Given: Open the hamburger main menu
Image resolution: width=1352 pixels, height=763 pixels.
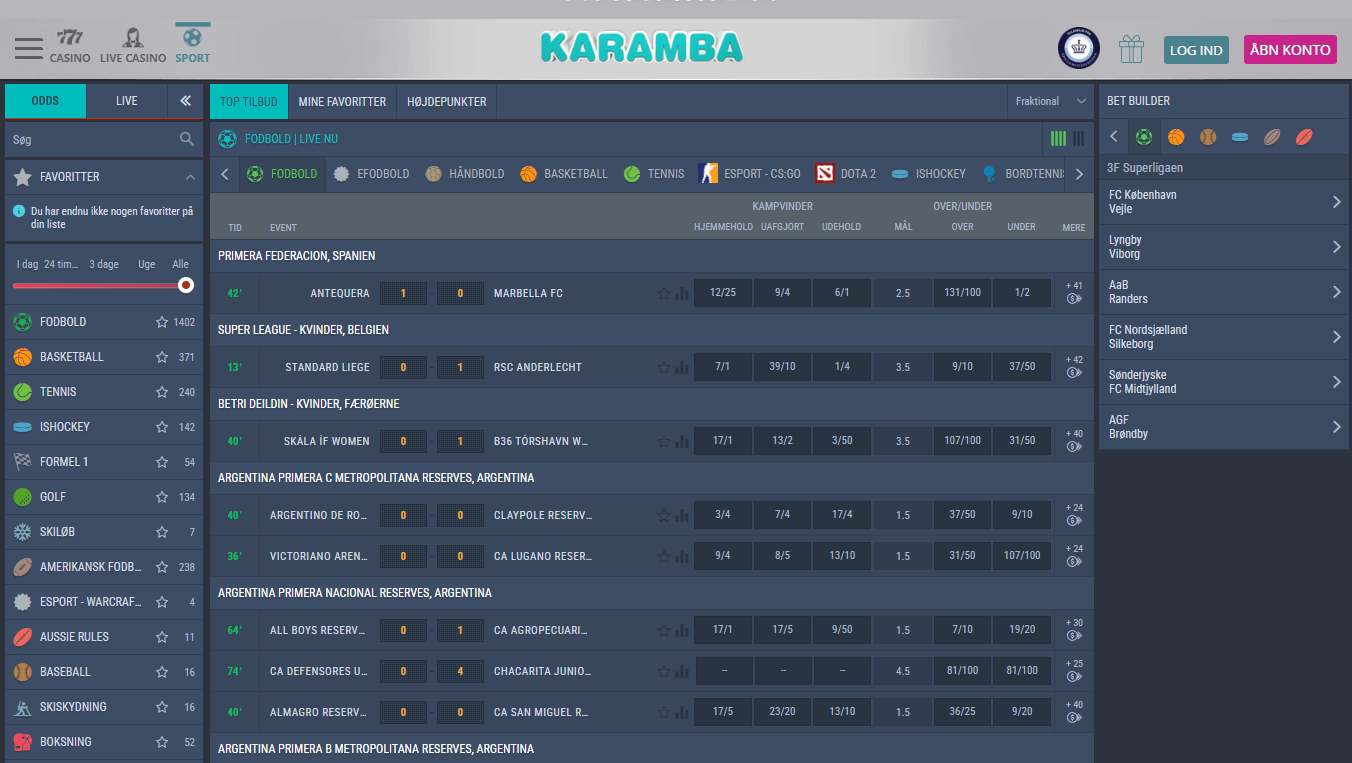Looking at the screenshot, I should point(29,48).
